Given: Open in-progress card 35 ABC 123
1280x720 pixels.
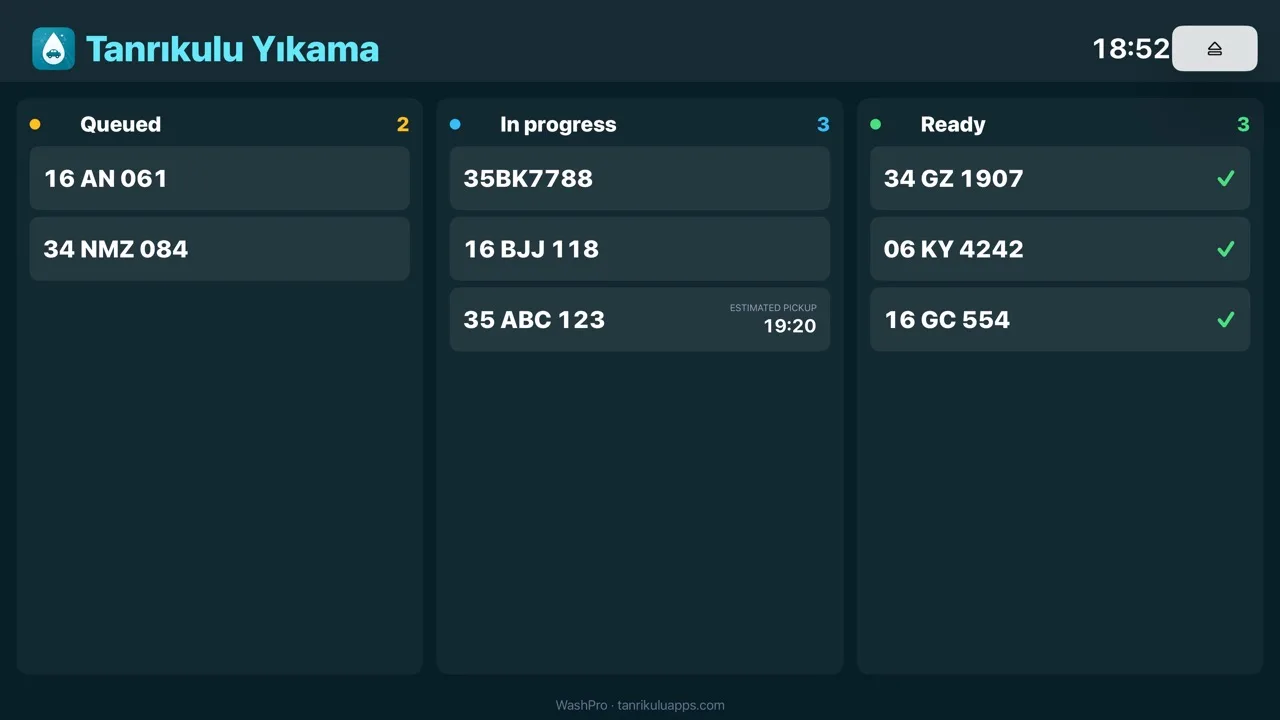Looking at the screenshot, I should (640, 320).
